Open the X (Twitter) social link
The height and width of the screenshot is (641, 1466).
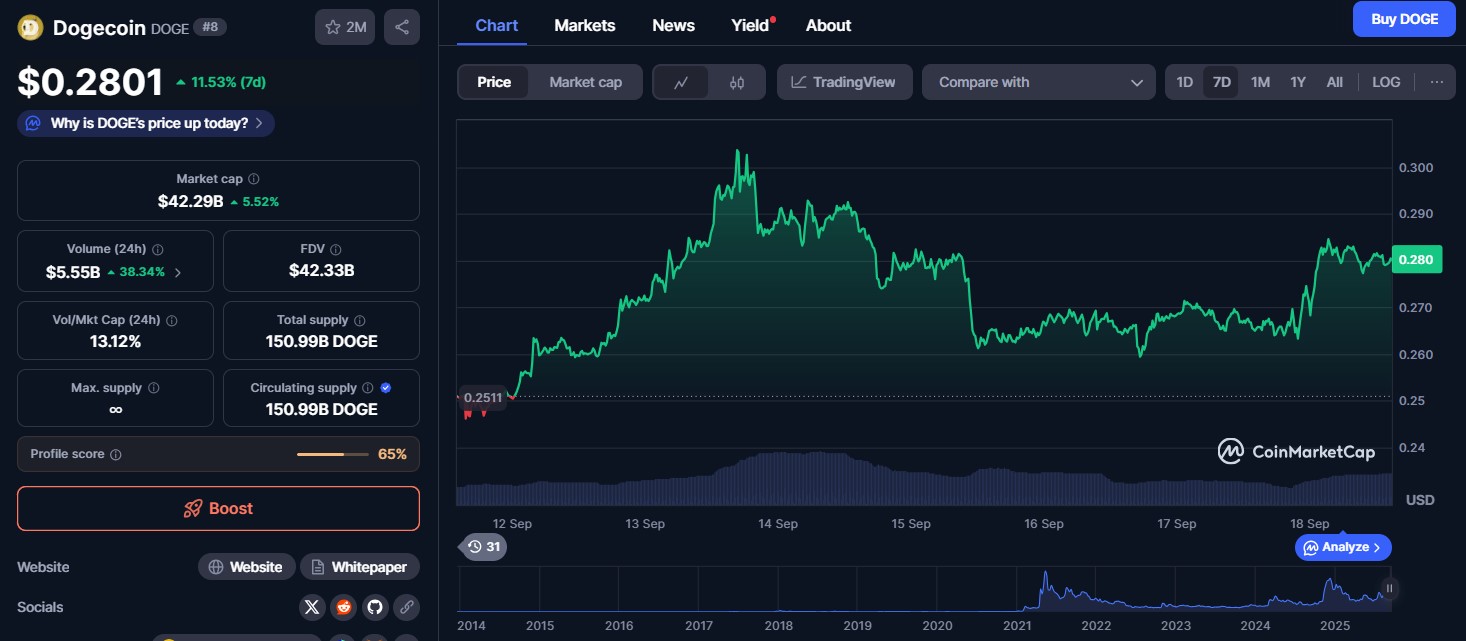point(312,607)
